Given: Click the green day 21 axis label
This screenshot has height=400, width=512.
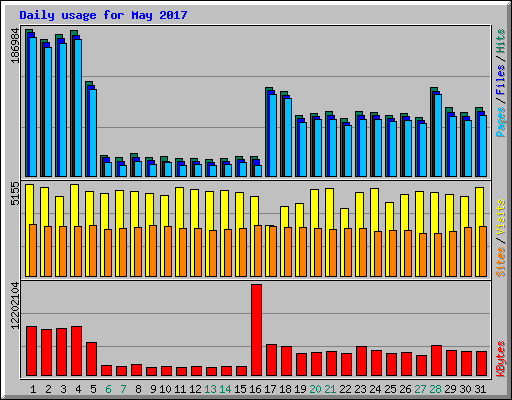Looking at the screenshot, I should coord(330,389).
